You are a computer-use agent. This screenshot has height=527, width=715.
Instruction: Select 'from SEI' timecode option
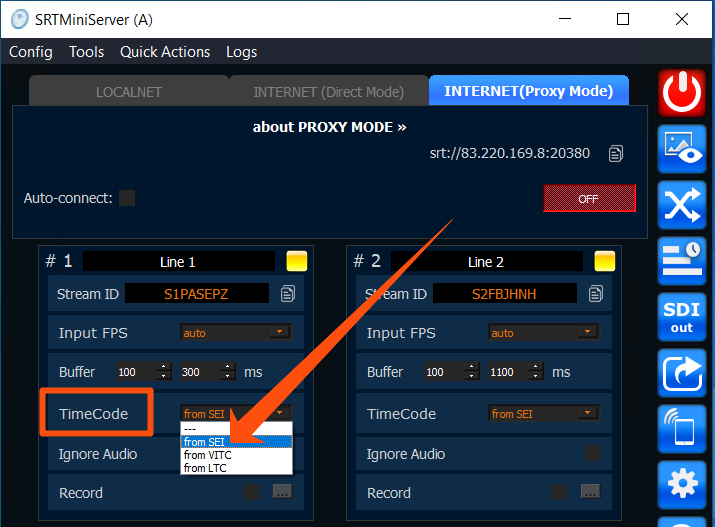click(x=236, y=442)
